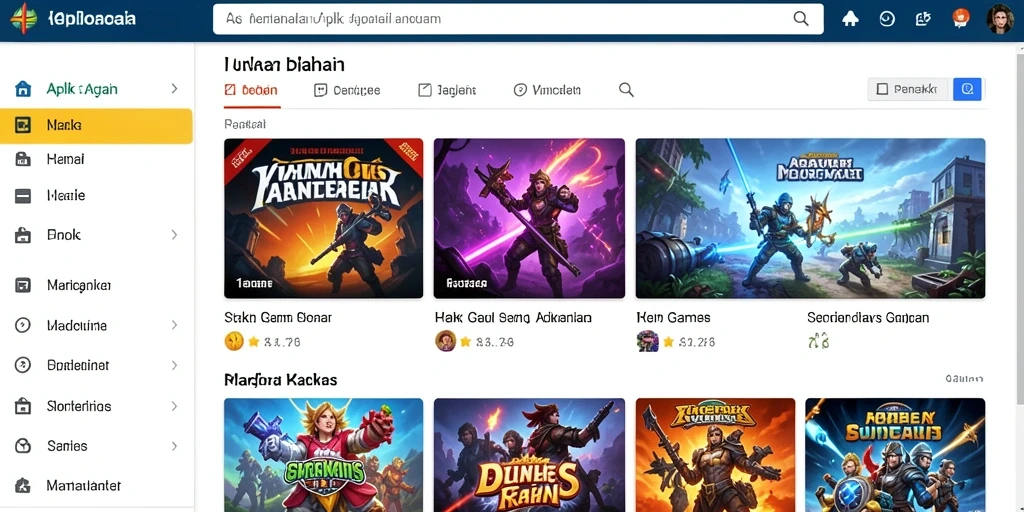Expand the Aplk Agan sidebar chevron
The width and height of the screenshot is (1024, 512).
click(x=174, y=88)
